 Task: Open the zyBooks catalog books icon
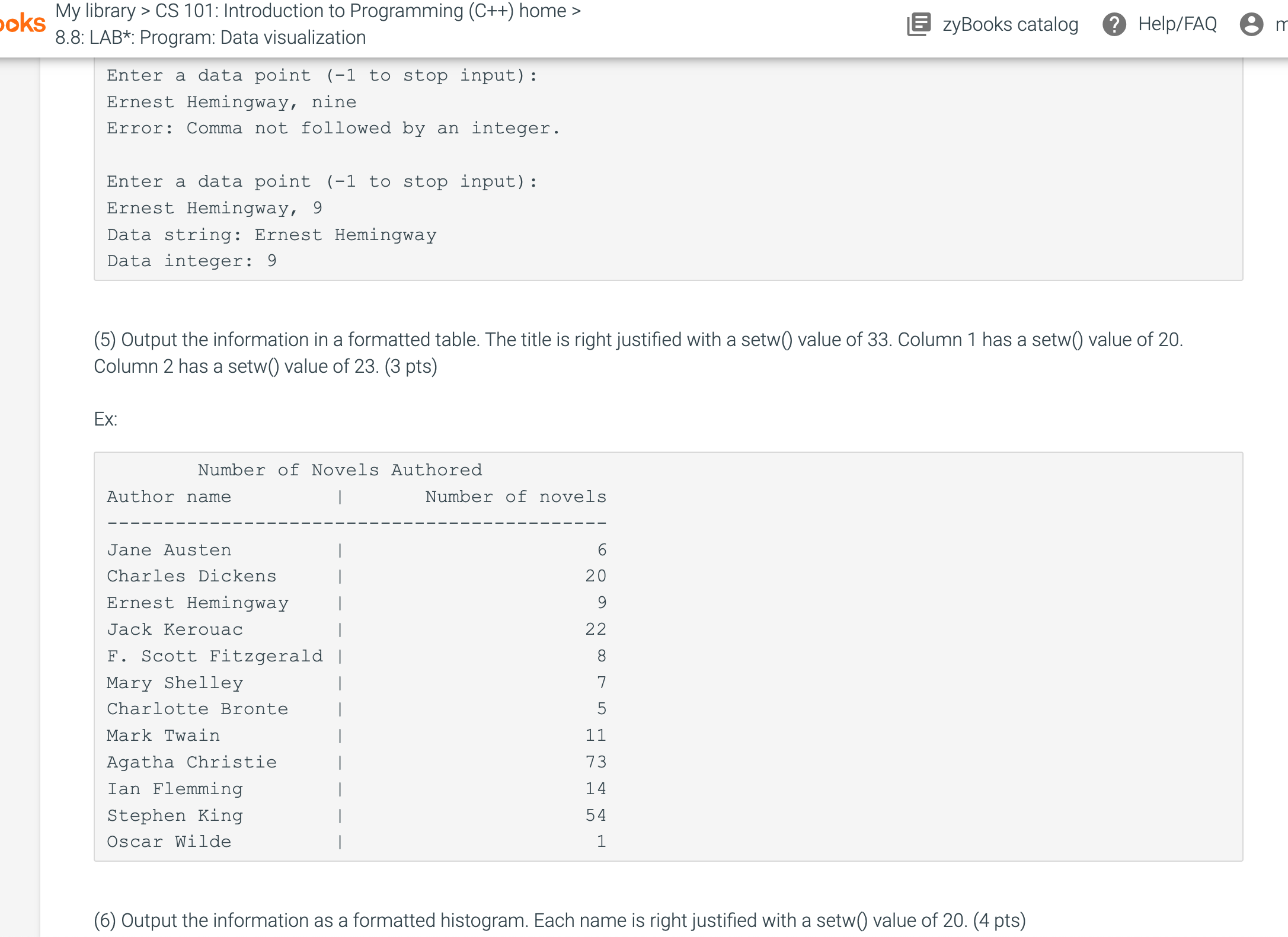pyautogui.click(x=919, y=24)
